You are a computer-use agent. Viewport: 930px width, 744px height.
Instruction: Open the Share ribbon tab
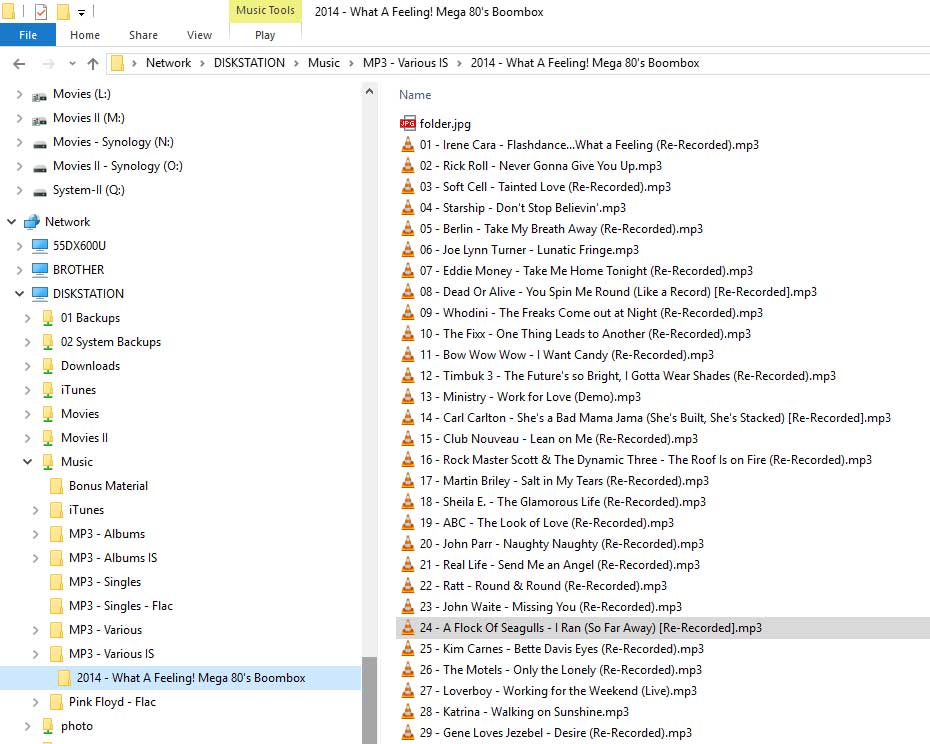pyautogui.click(x=144, y=35)
